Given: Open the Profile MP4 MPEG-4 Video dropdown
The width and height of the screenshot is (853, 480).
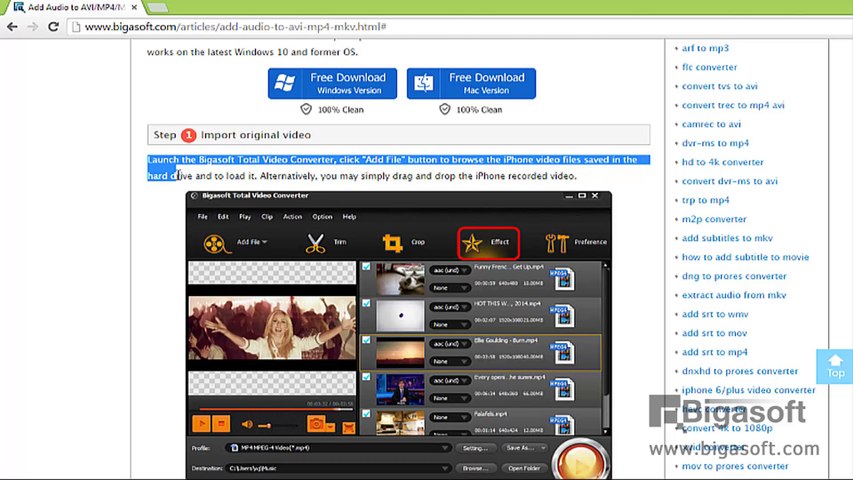Looking at the screenshot, I should pyautogui.click(x=338, y=448).
